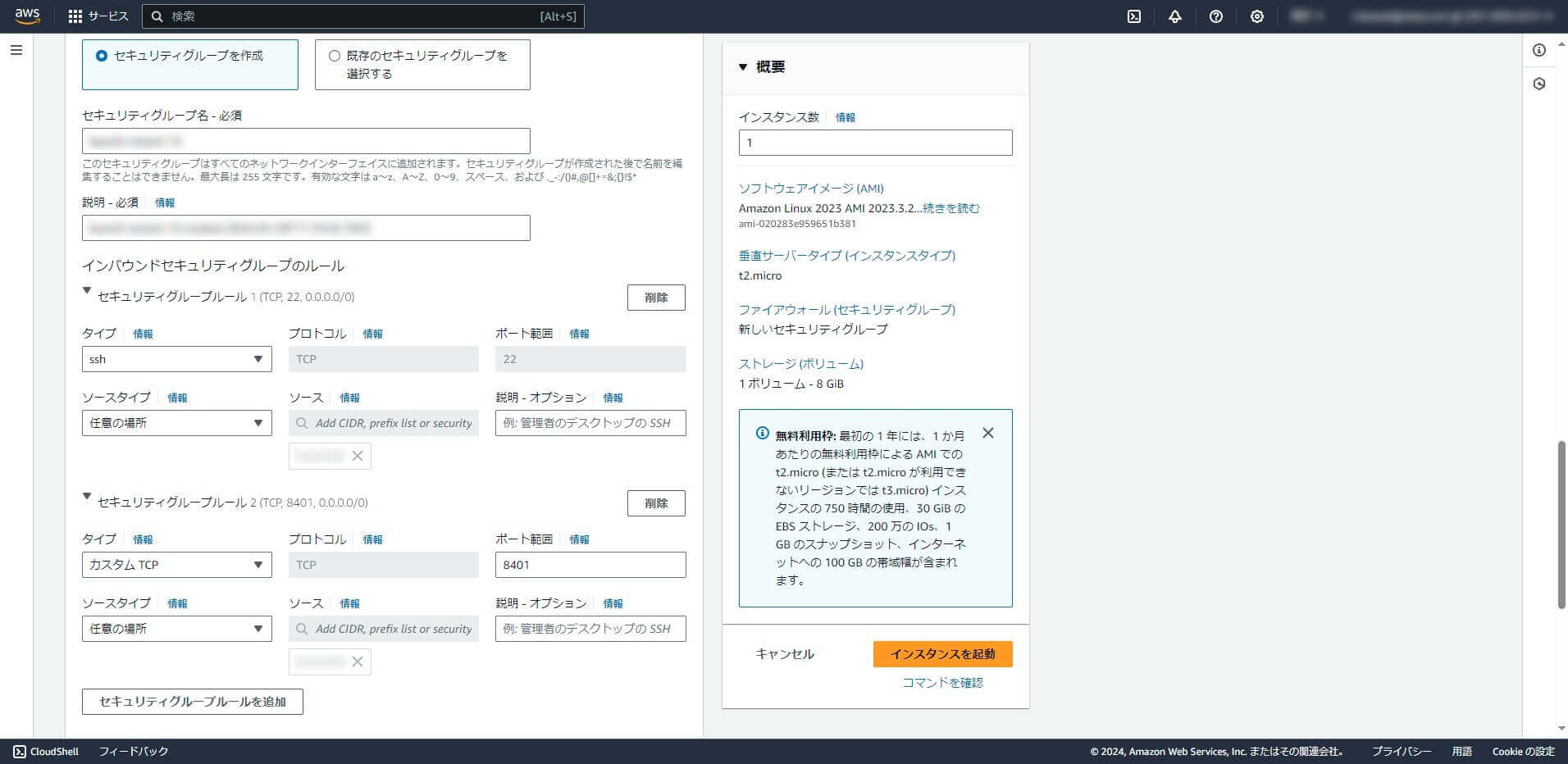Open the サービス grid menu

[98, 16]
